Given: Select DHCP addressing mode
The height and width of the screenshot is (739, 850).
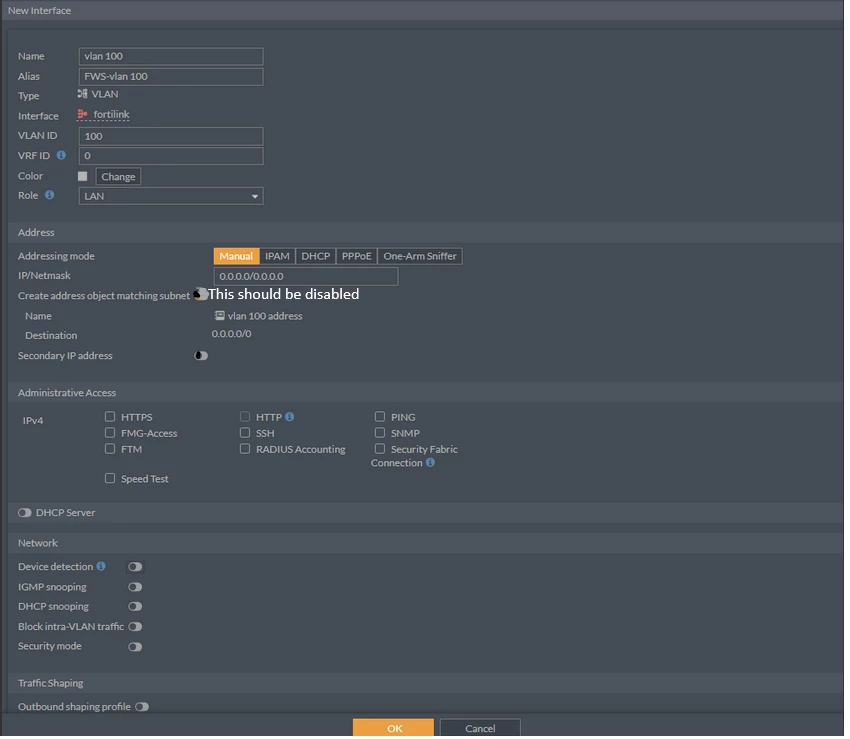Looking at the screenshot, I should tap(315, 256).
